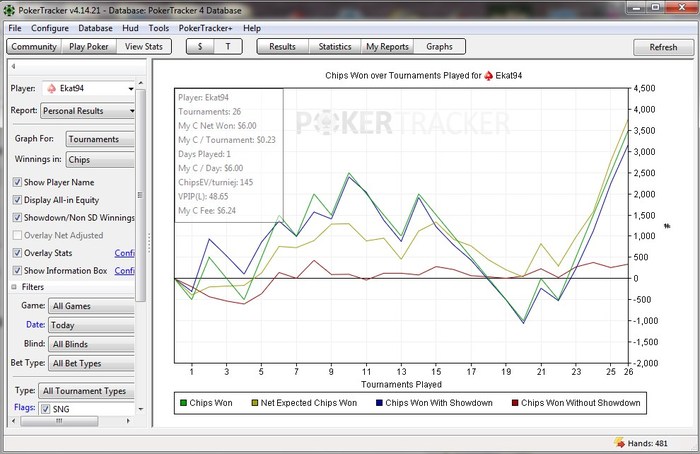Open the Graphs tab
Screen dimensions: 700x454
pyautogui.click(x=439, y=46)
